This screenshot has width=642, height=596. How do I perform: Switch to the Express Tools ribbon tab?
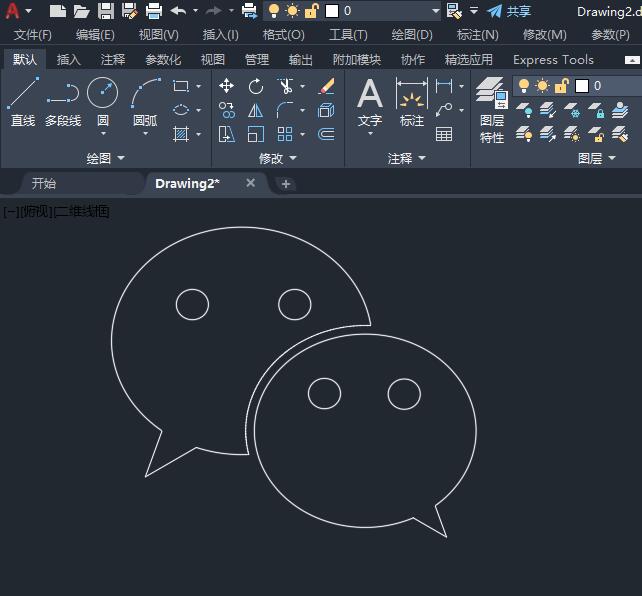coord(553,60)
